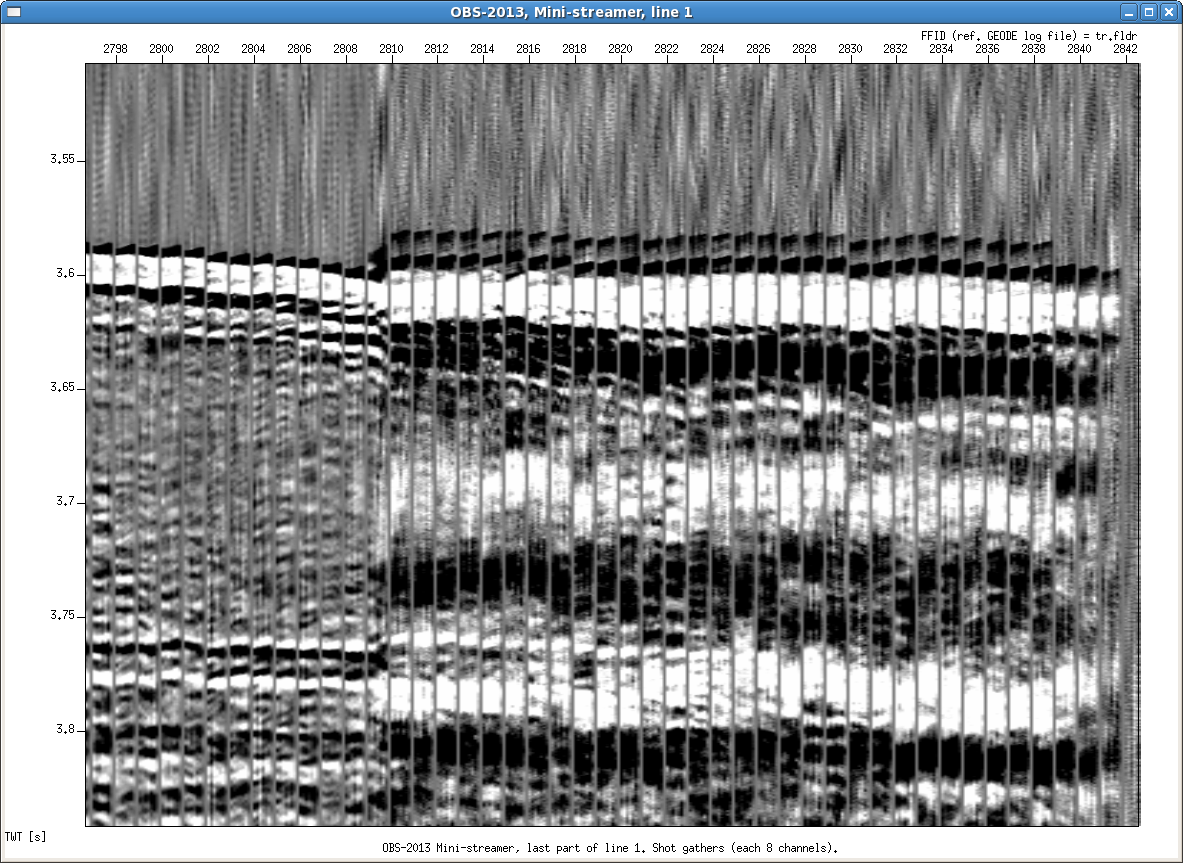This screenshot has height=863, width=1183.
Task: Click the 3.65 time axis label
Action: (x=62, y=388)
